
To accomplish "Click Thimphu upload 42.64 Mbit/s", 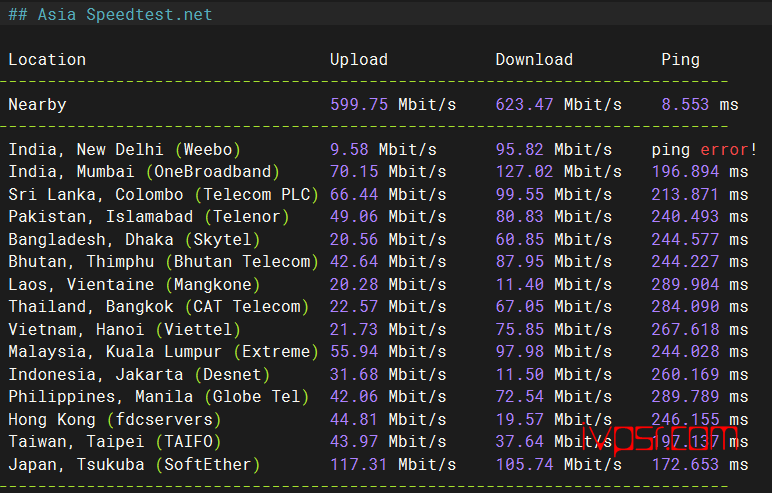I will coord(388,262).
